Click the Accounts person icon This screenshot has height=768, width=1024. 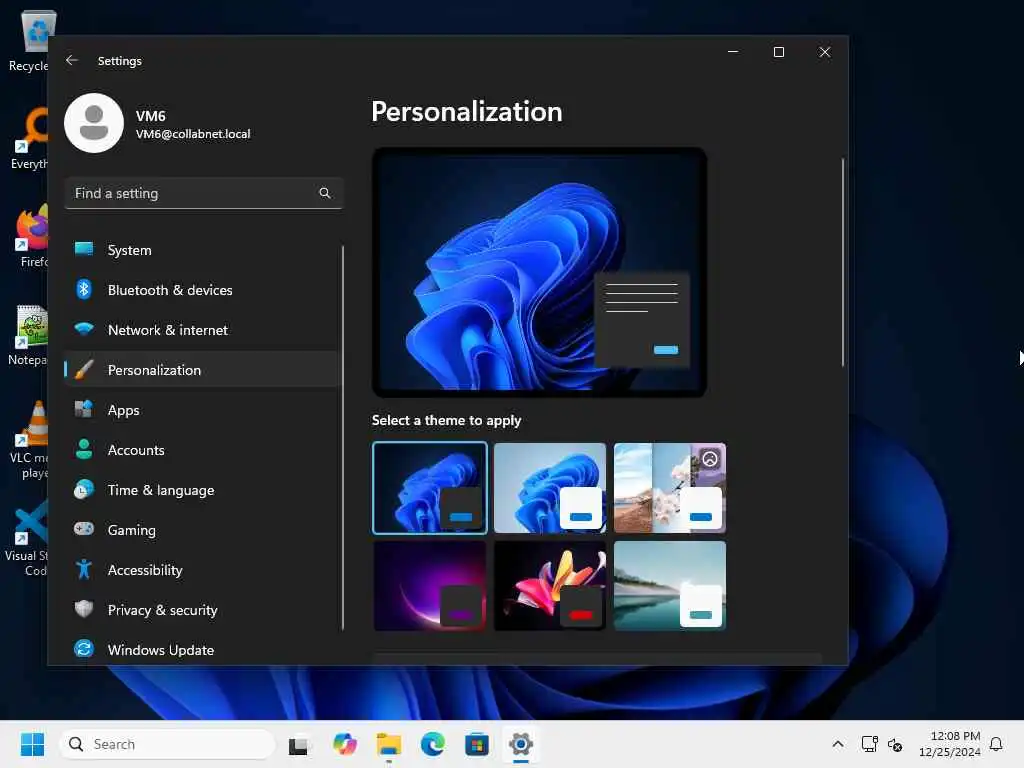84,449
